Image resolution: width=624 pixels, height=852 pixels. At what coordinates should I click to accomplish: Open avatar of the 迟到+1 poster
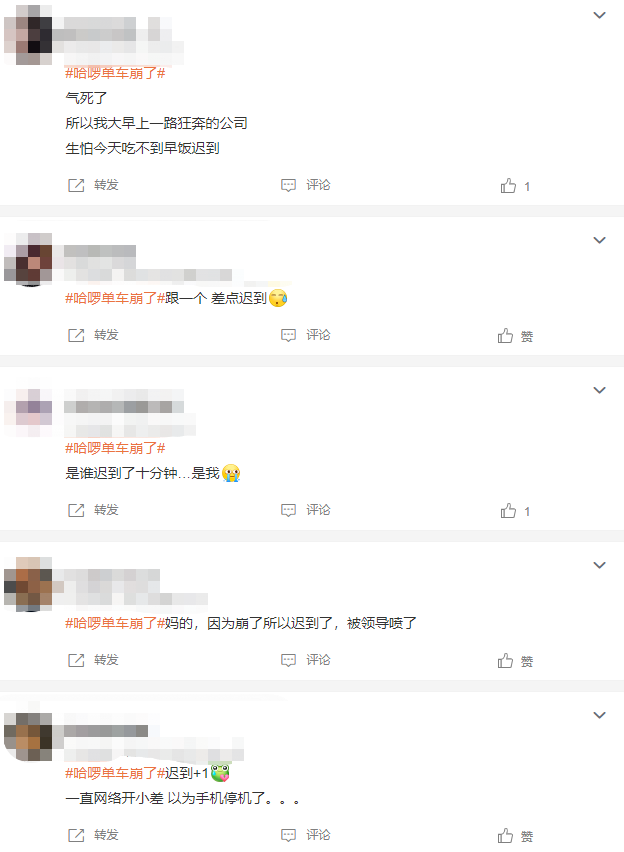[28, 737]
